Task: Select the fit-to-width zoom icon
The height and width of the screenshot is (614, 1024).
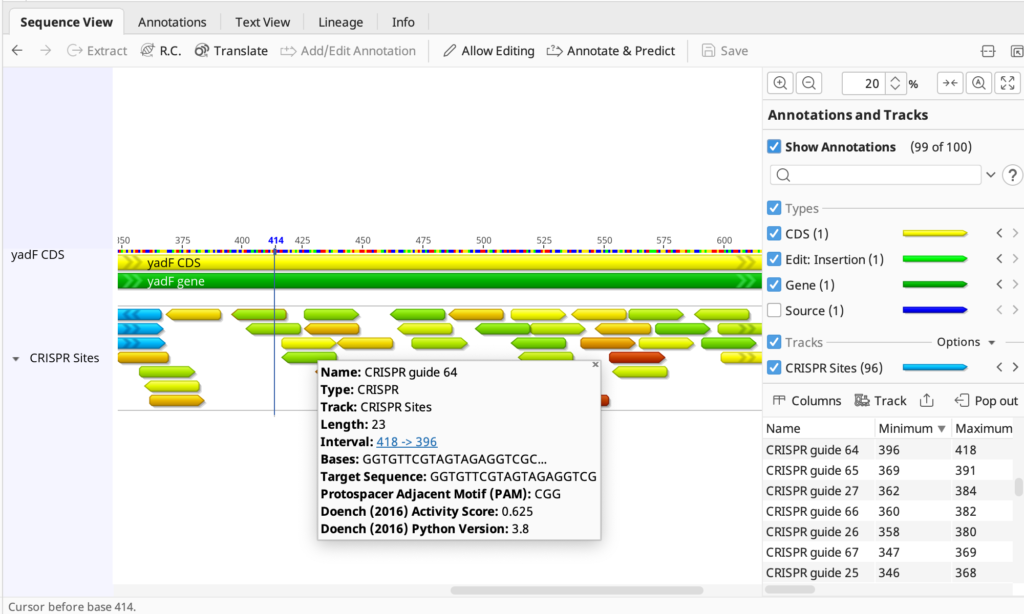Action: coord(949,82)
